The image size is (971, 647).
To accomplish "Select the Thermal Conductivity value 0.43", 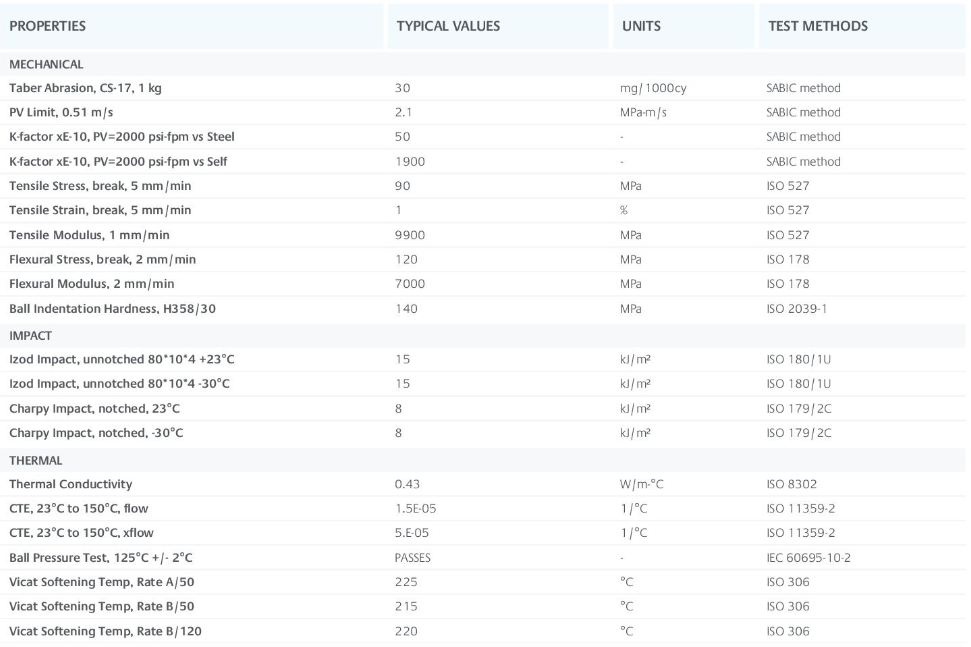I will pyautogui.click(x=407, y=484).
